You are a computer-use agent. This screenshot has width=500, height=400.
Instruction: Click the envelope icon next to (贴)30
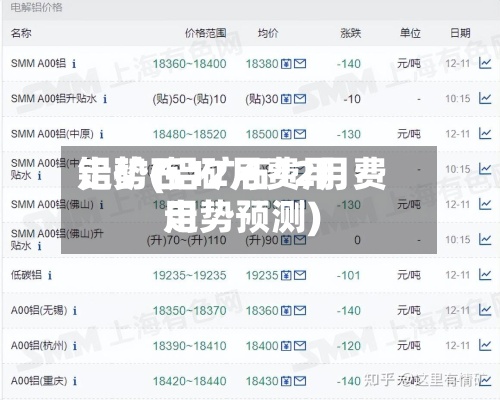coord(300,99)
